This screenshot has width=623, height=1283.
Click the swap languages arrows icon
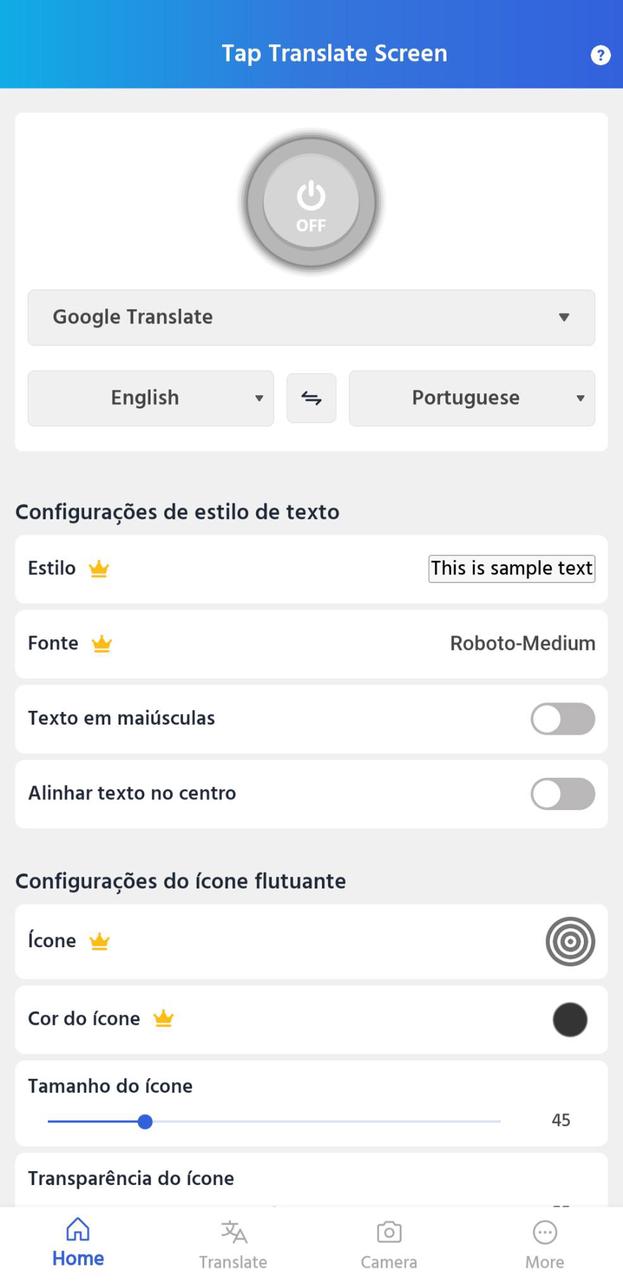(x=311, y=397)
